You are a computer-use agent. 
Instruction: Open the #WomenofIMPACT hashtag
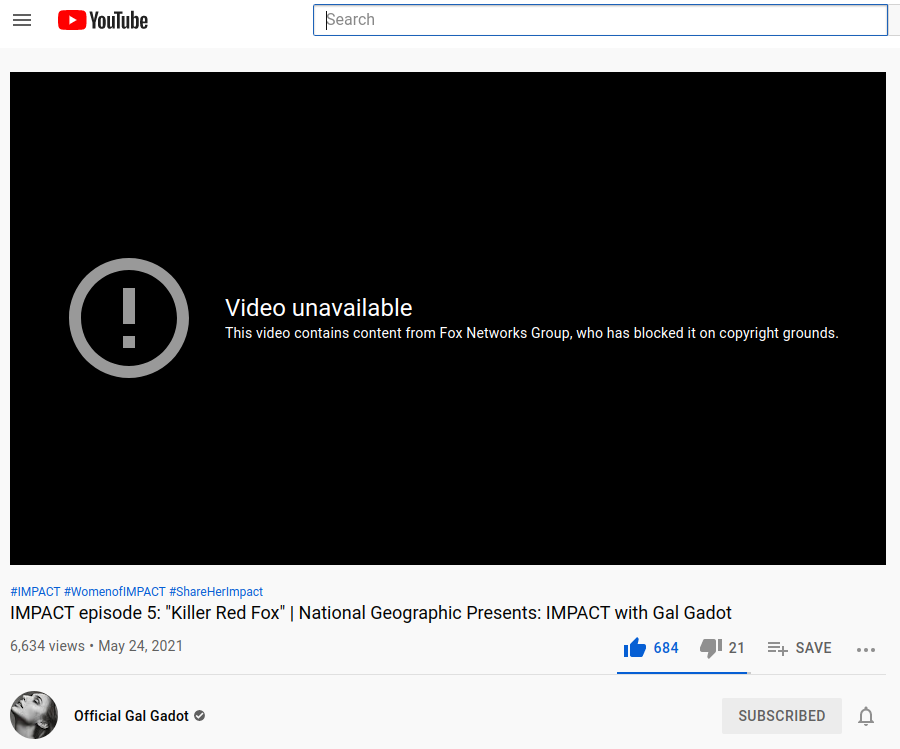115,592
